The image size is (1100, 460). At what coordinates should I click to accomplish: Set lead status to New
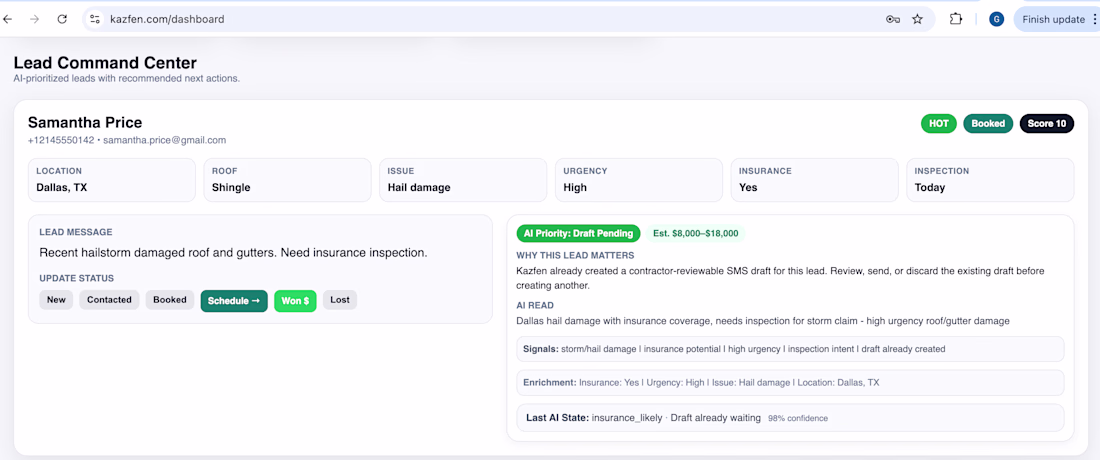click(x=56, y=300)
